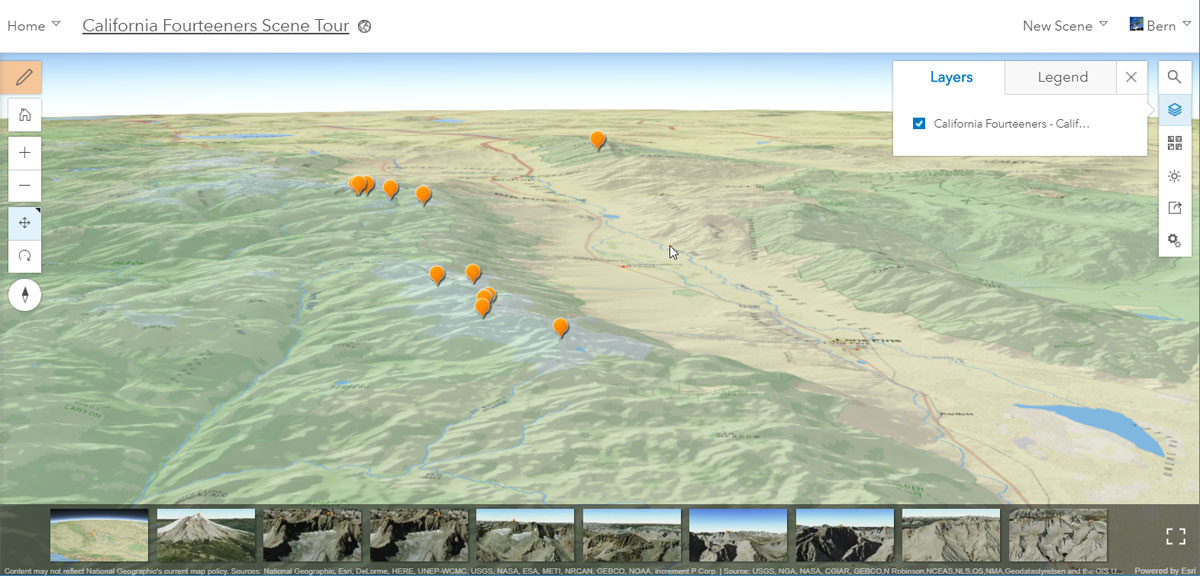This screenshot has height=576, width=1200.
Task: Open the basemap gallery icon
Action: [x=1175, y=143]
